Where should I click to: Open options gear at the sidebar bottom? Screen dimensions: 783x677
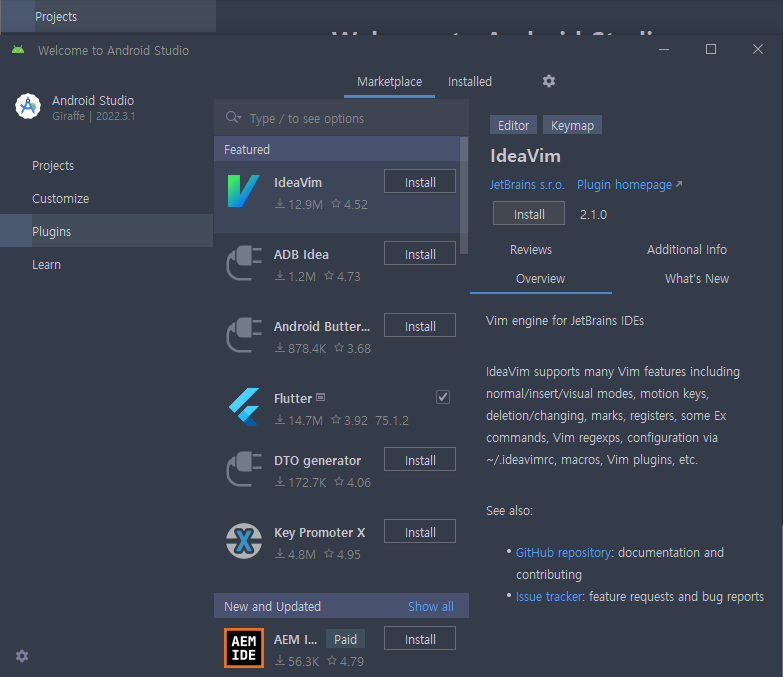(22, 656)
